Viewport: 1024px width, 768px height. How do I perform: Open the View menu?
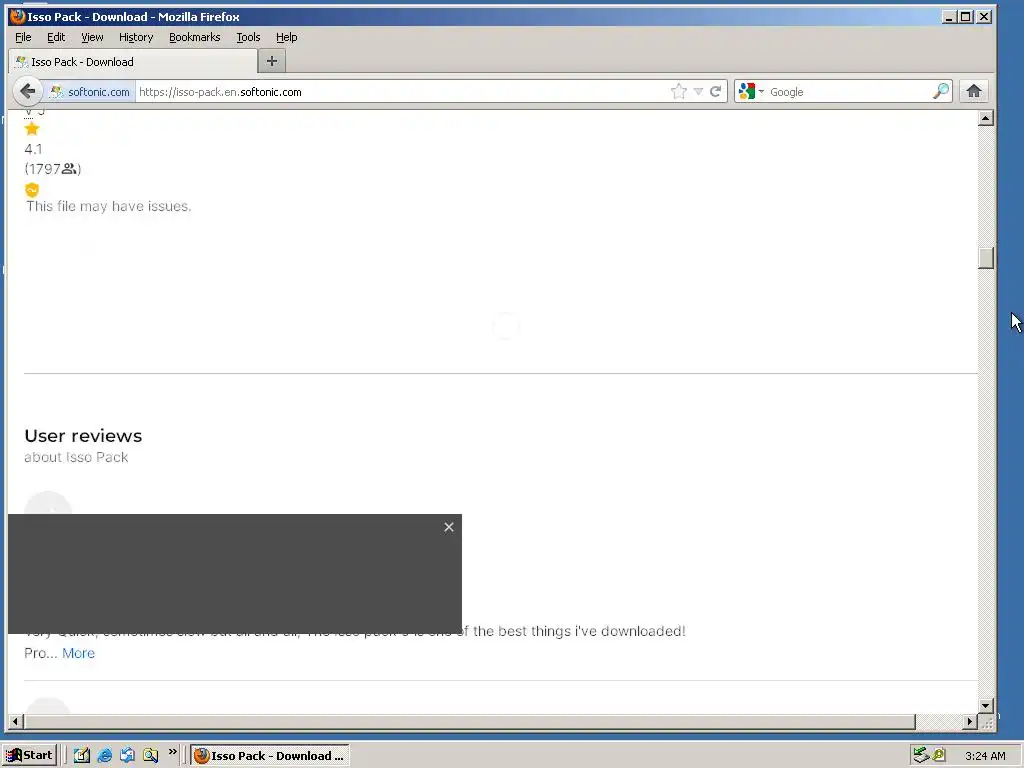(x=92, y=37)
